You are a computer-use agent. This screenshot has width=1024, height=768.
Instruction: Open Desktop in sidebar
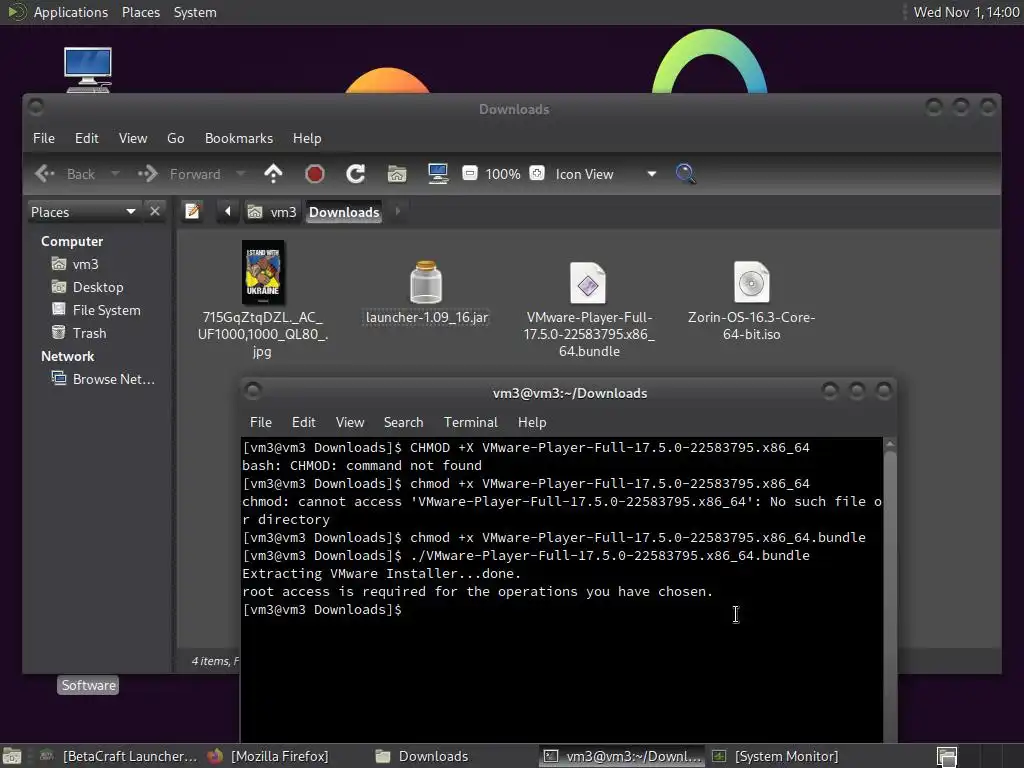pyautogui.click(x=88, y=287)
